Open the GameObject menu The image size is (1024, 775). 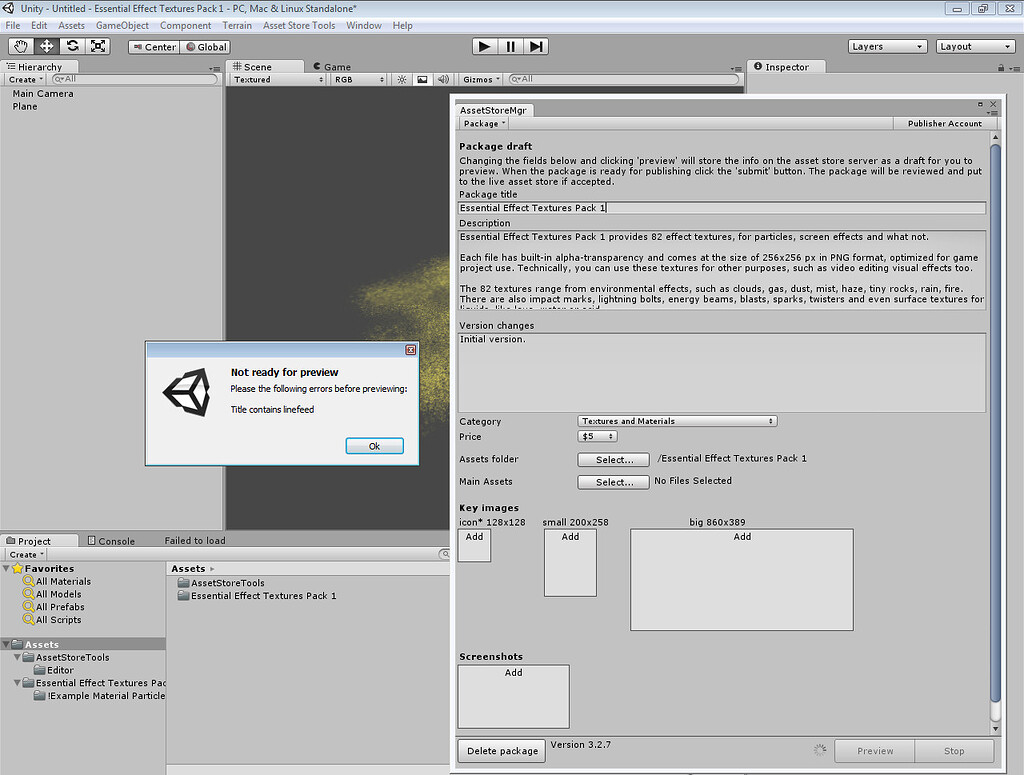[123, 25]
